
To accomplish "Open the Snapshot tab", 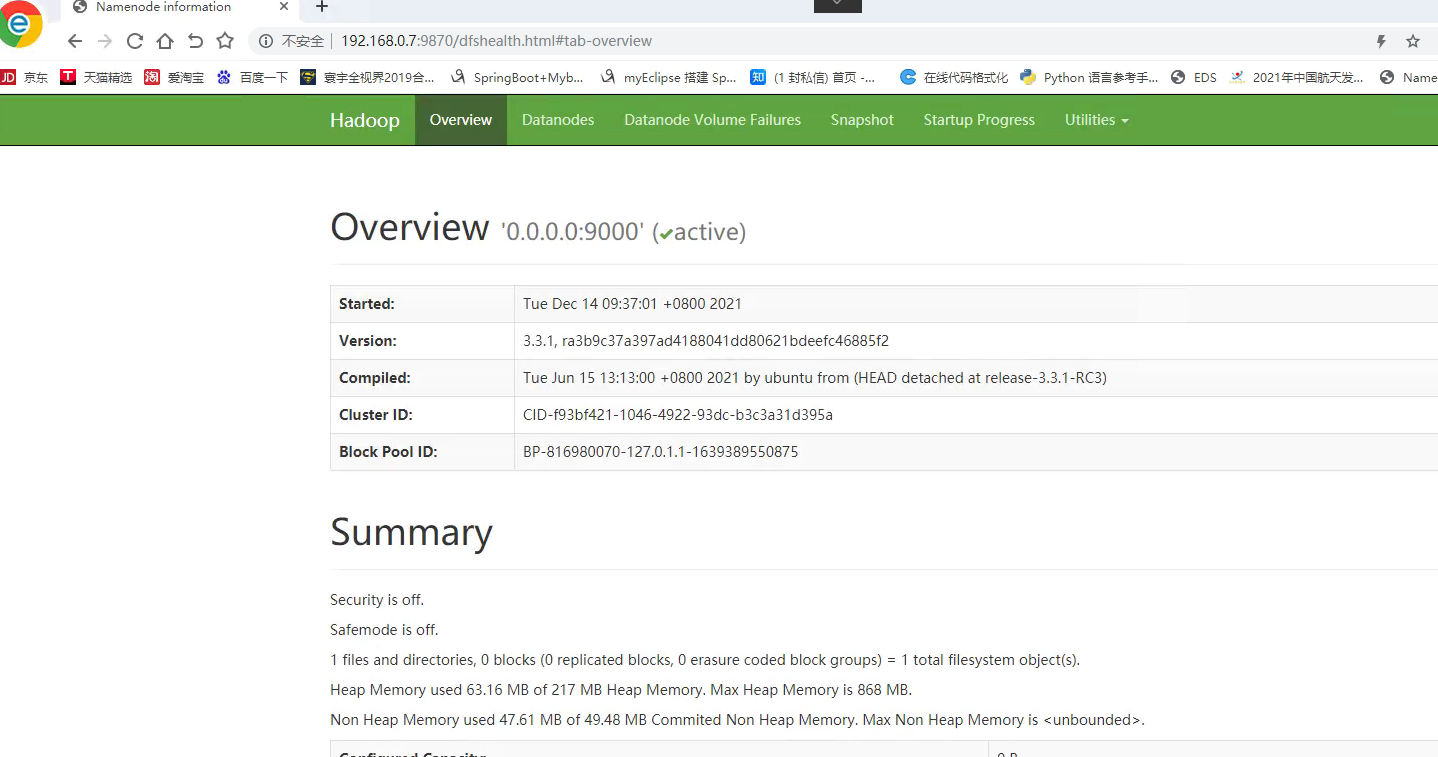I will pyautogui.click(x=862, y=120).
